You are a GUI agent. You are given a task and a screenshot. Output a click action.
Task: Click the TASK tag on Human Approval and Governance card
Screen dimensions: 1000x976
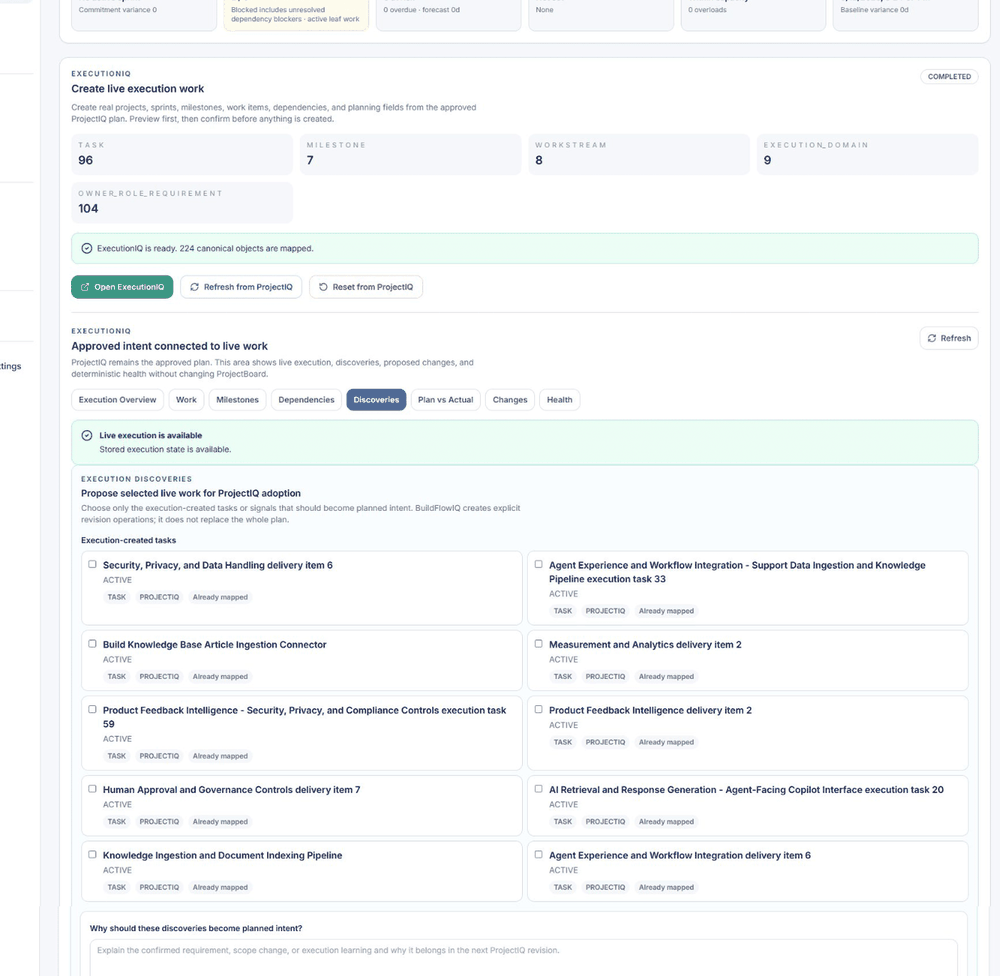[x=117, y=822]
